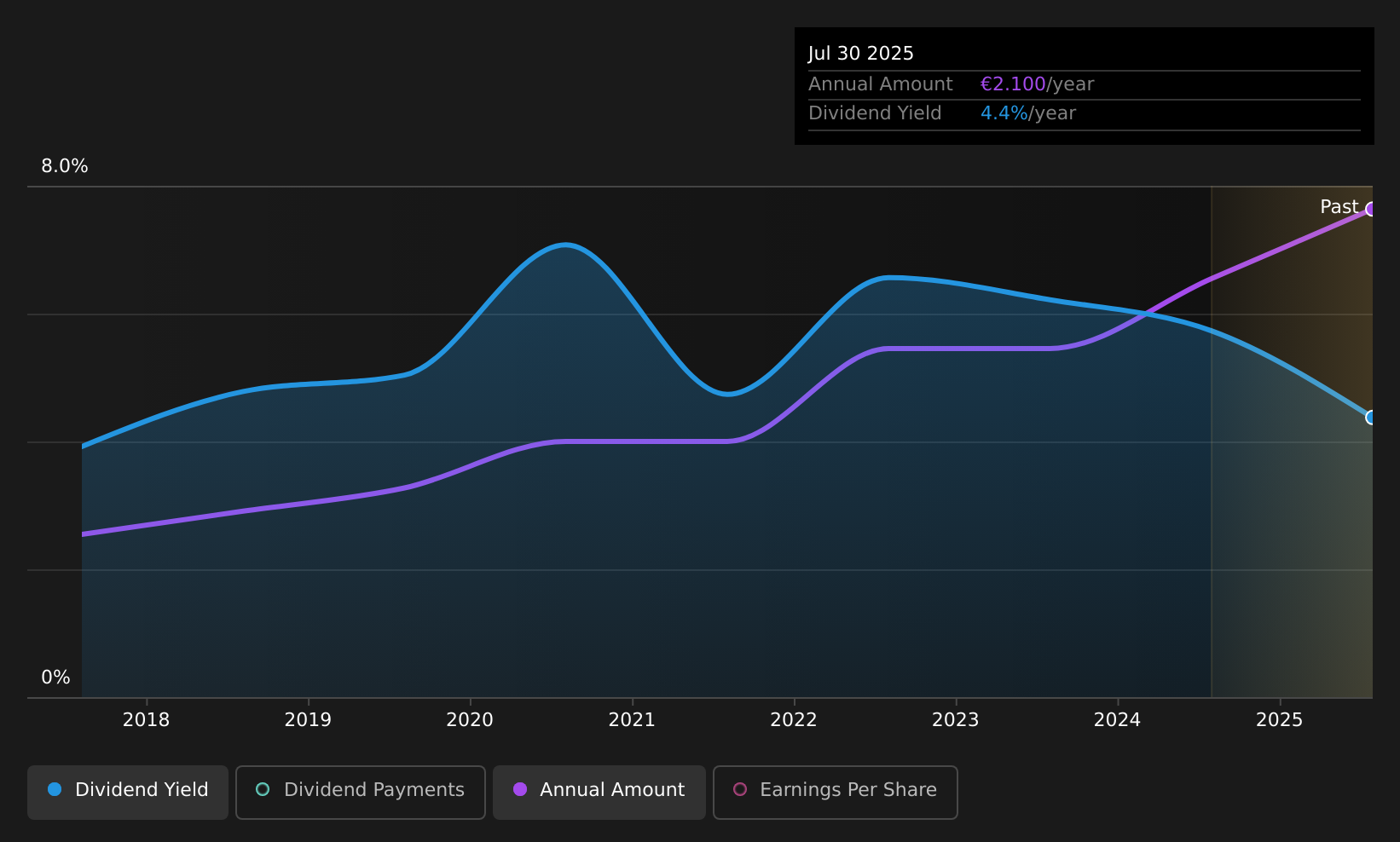Click the 2022 x-axis label
Image resolution: width=1400 pixels, height=842 pixels.
794,720
